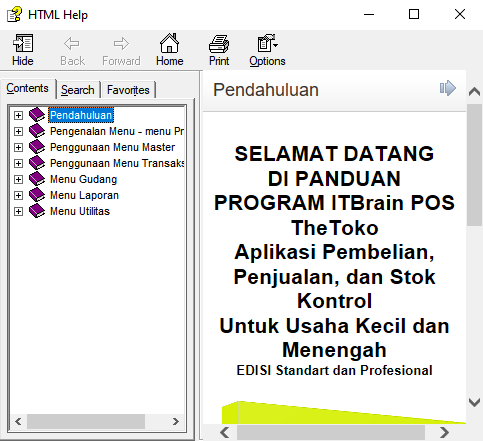The image size is (483, 441).
Task: Expand the Penggunaan Menu Transaksi node
Action: pyautogui.click(x=18, y=163)
